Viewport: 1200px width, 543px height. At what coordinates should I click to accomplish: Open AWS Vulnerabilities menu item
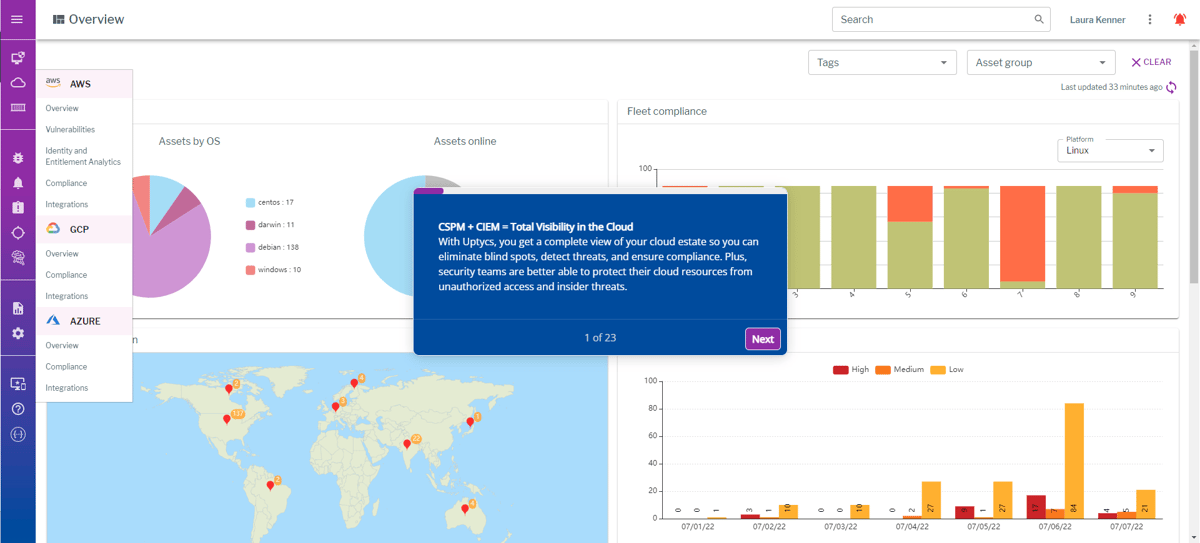click(70, 129)
